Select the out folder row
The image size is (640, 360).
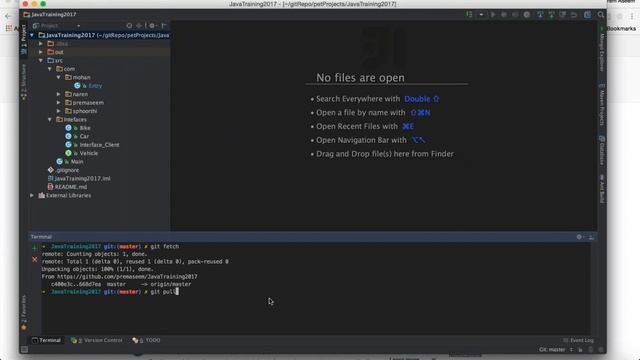click(100, 52)
